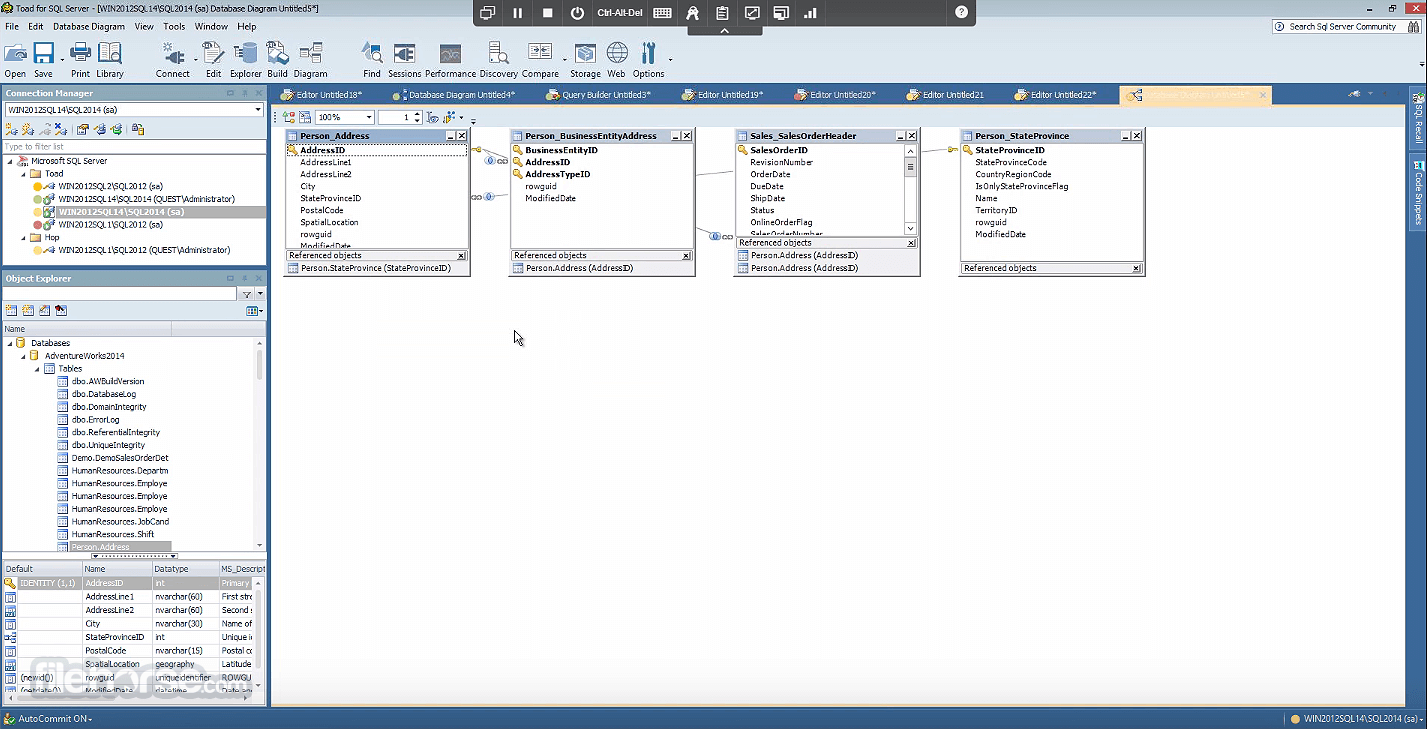Click the Open toolbar icon
Viewport: 1427px width, 729px height.
[x=15, y=59]
